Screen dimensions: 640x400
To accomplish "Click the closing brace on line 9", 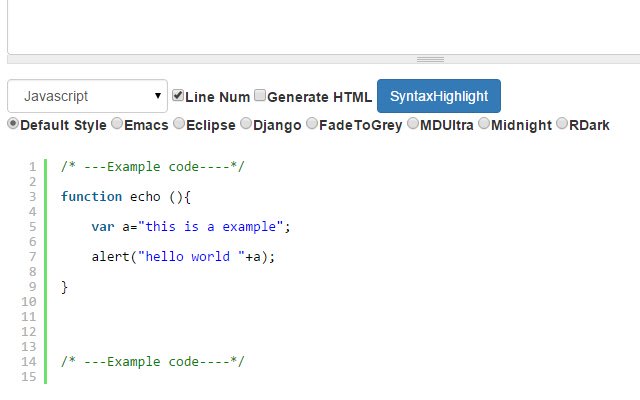I will click(64, 287).
